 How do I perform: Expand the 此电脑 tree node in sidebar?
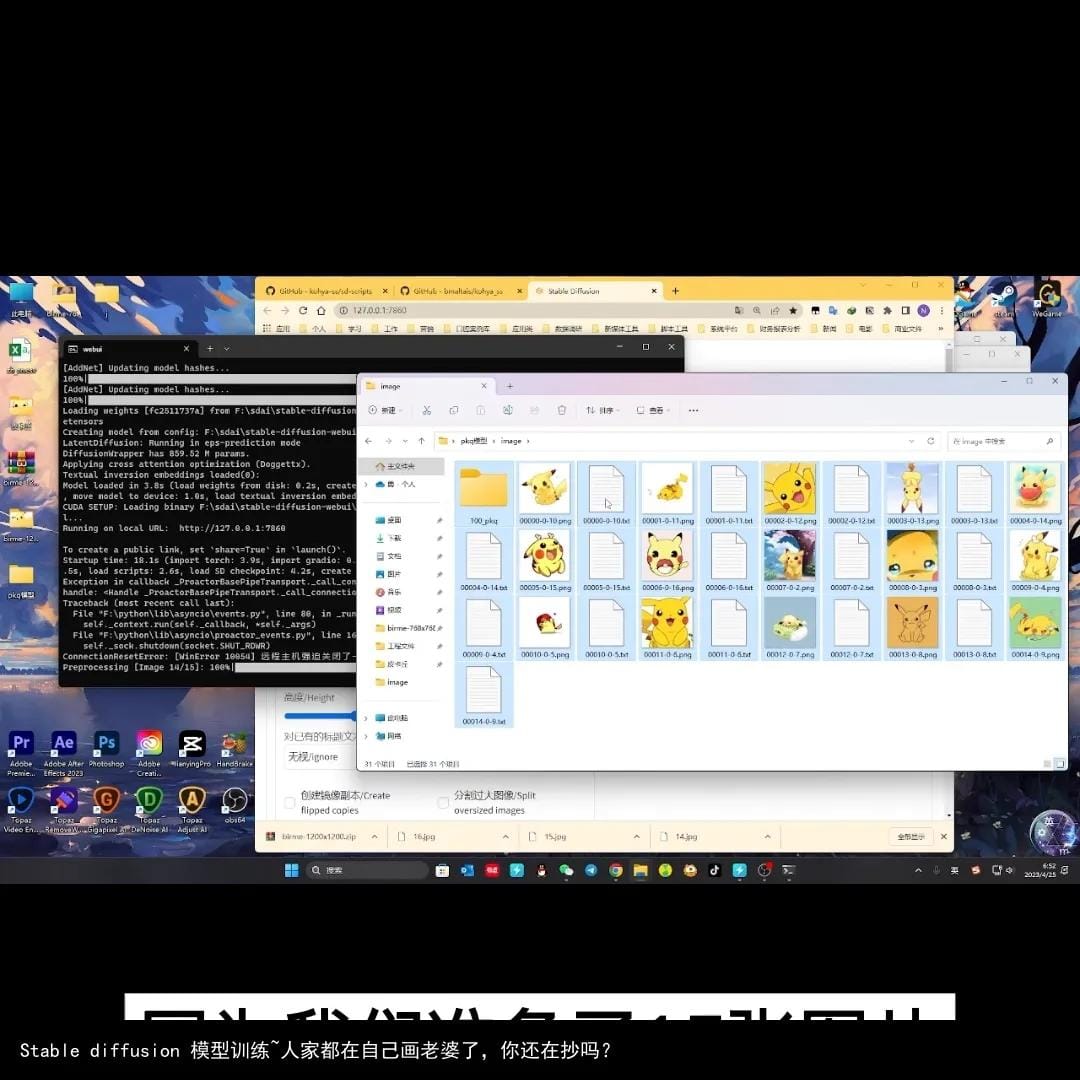point(366,718)
